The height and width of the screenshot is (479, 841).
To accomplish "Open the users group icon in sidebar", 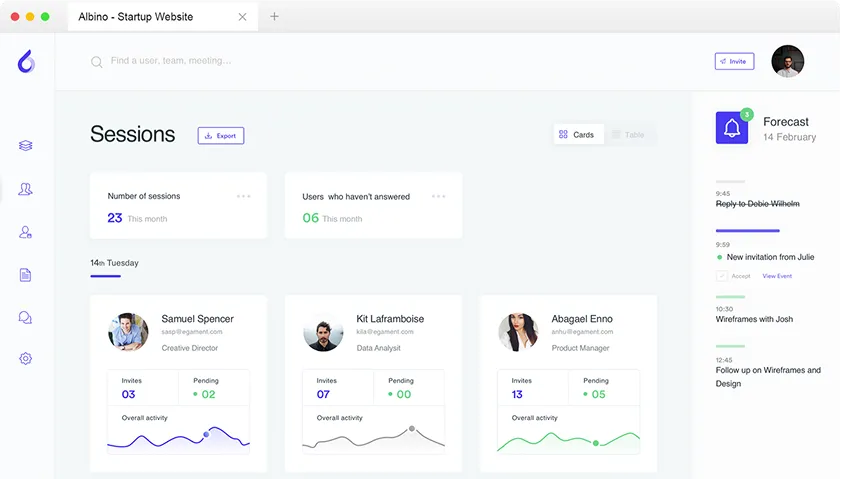I will coord(26,189).
